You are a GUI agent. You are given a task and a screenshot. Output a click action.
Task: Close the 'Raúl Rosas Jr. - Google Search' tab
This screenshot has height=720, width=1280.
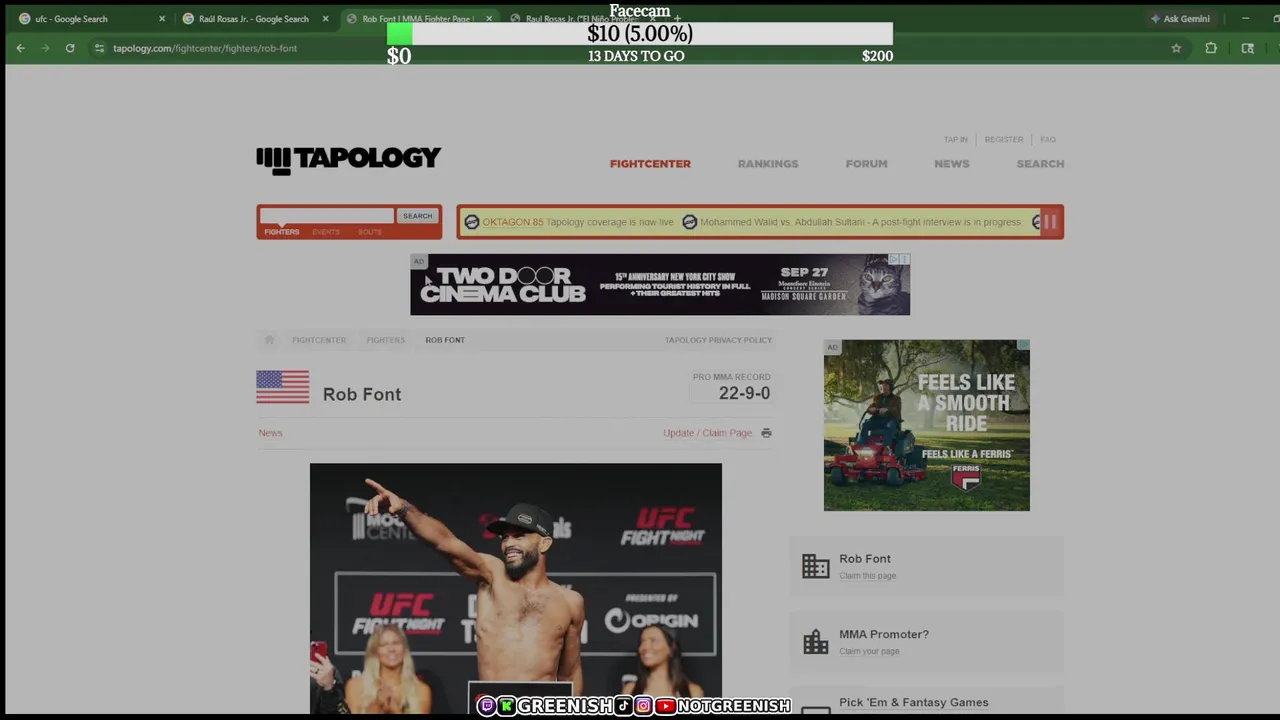325,18
